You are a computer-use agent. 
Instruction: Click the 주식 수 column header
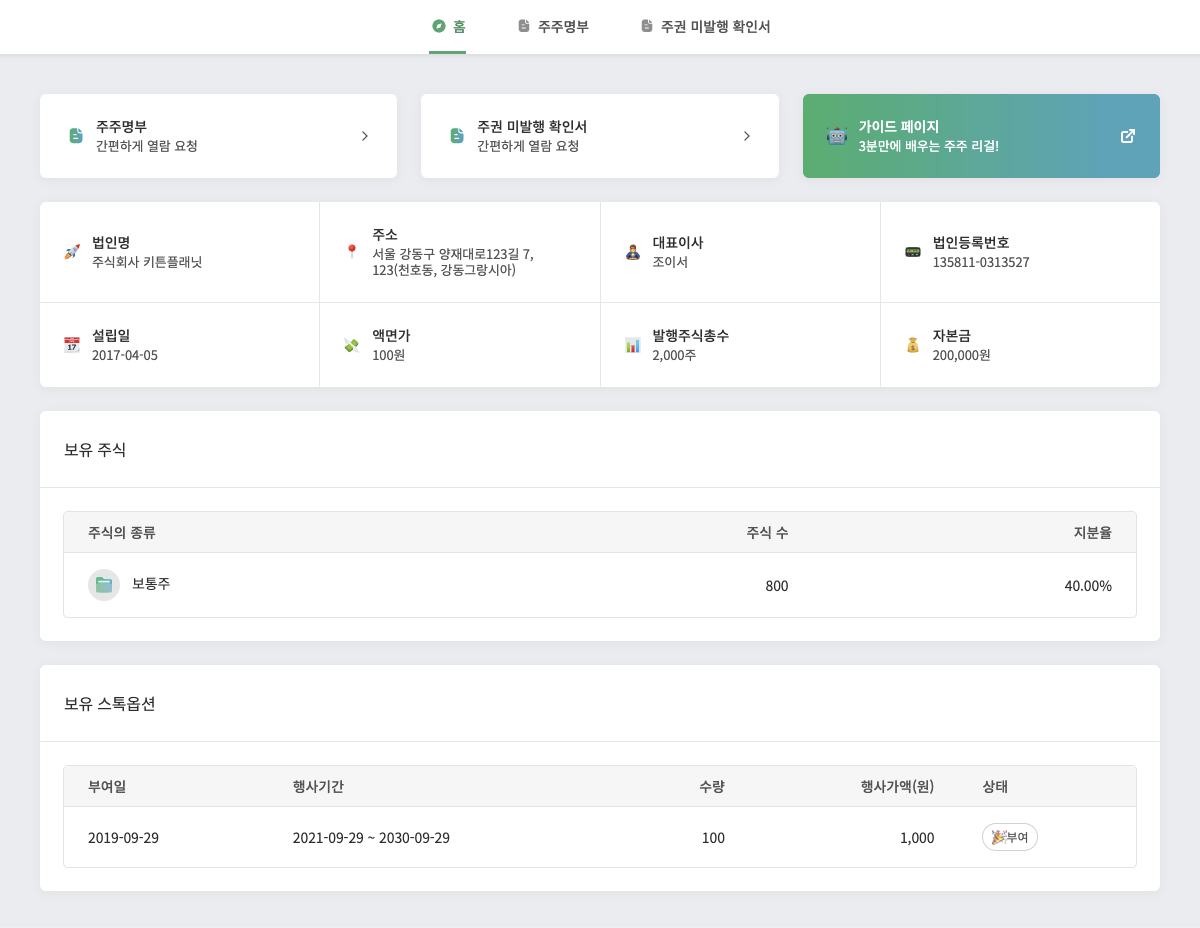coord(767,532)
